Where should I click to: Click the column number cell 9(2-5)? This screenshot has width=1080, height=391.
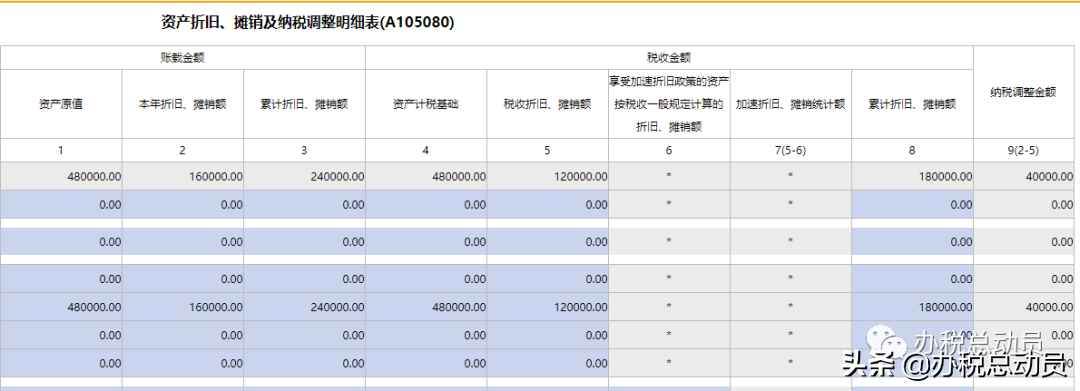pos(1026,150)
